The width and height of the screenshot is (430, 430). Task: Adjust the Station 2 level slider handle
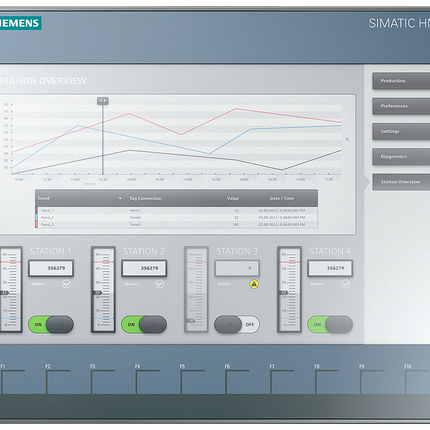tap(97, 293)
